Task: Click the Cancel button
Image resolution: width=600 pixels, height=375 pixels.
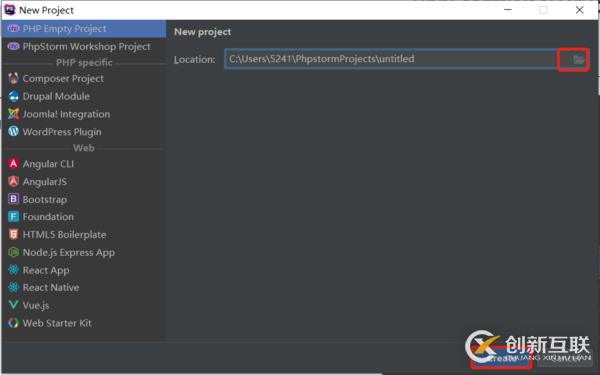Action: click(x=565, y=358)
